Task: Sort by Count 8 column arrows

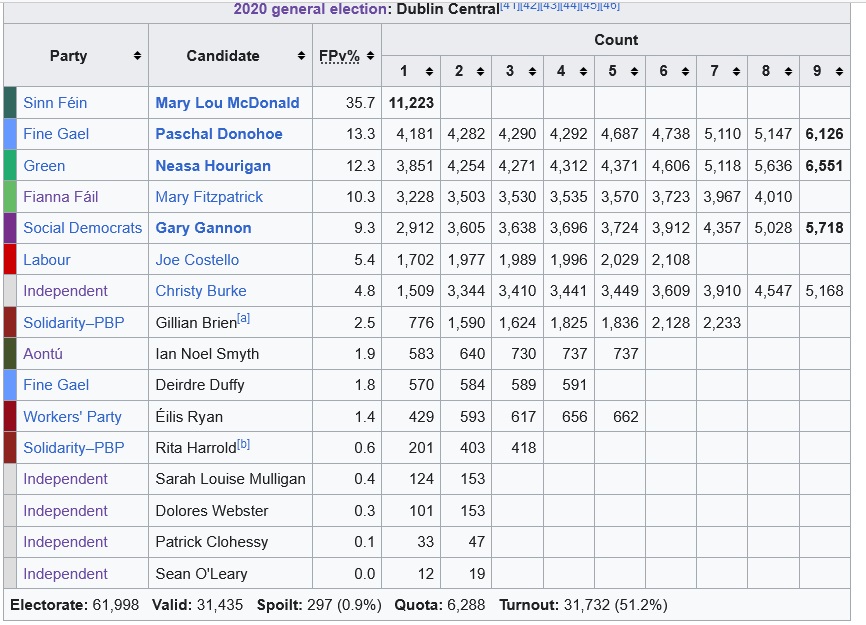Action: click(788, 71)
